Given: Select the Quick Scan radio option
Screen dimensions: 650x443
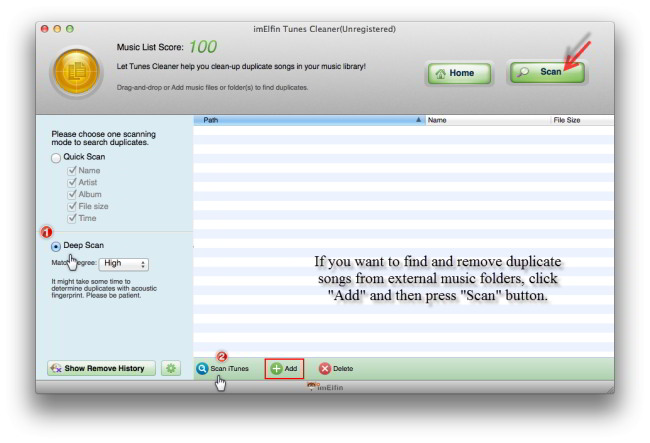Looking at the screenshot, I should [x=56, y=158].
